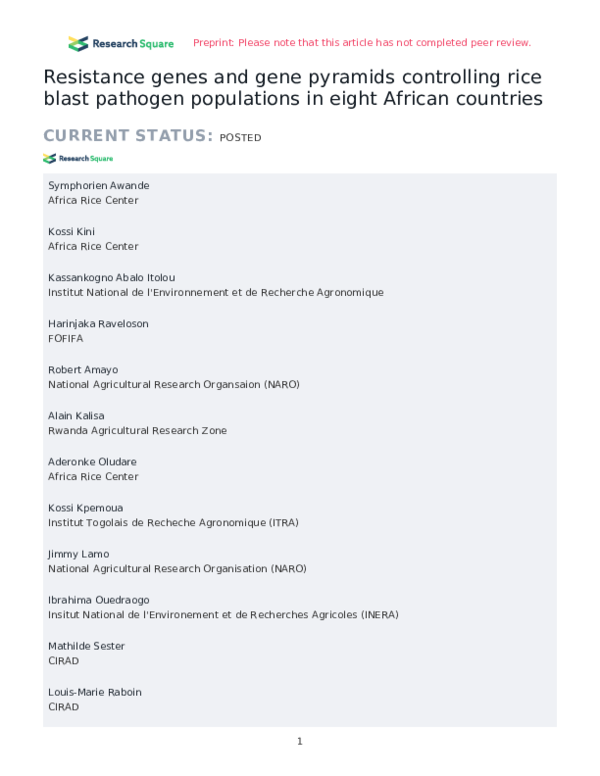This screenshot has height=776, width=600.
Task: Click author Kossi Kpemoua
Action: 84,508
